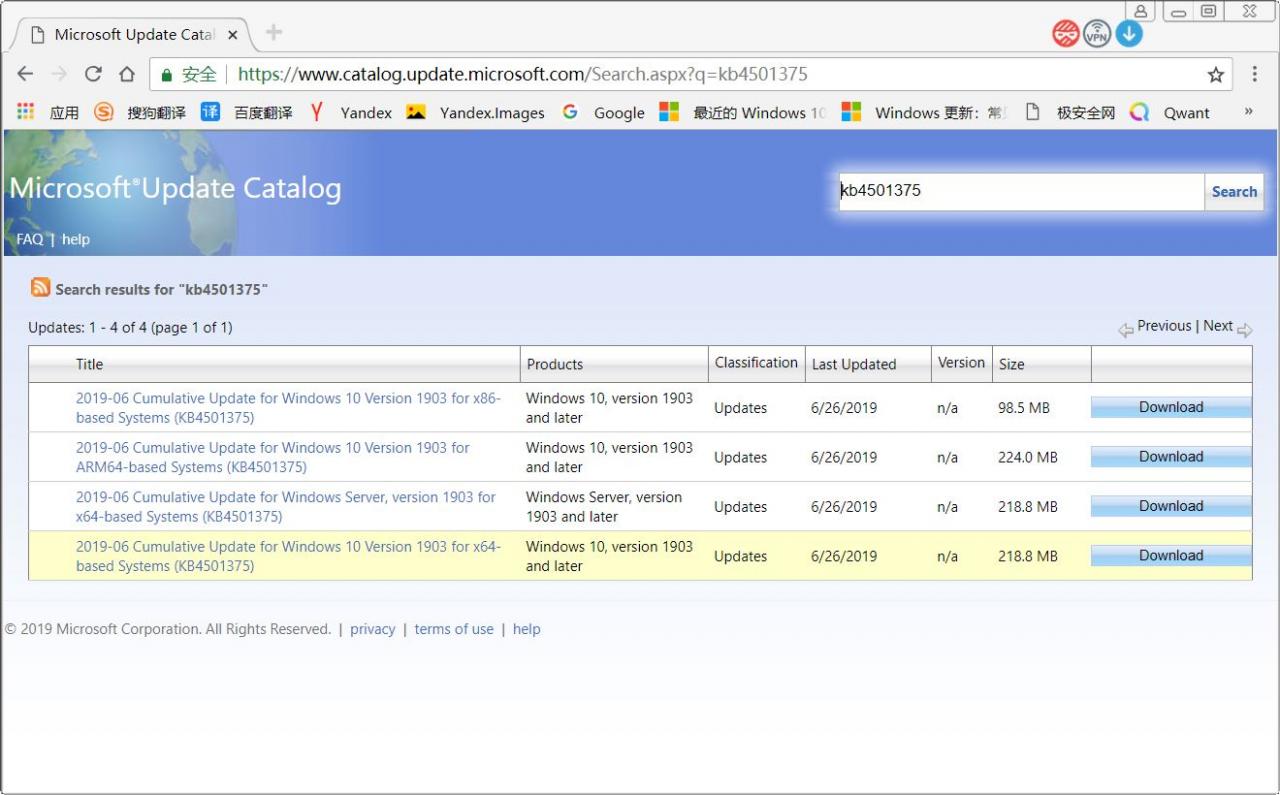
Task: Open the privacy link in the footer
Action: pyautogui.click(x=372, y=629)
